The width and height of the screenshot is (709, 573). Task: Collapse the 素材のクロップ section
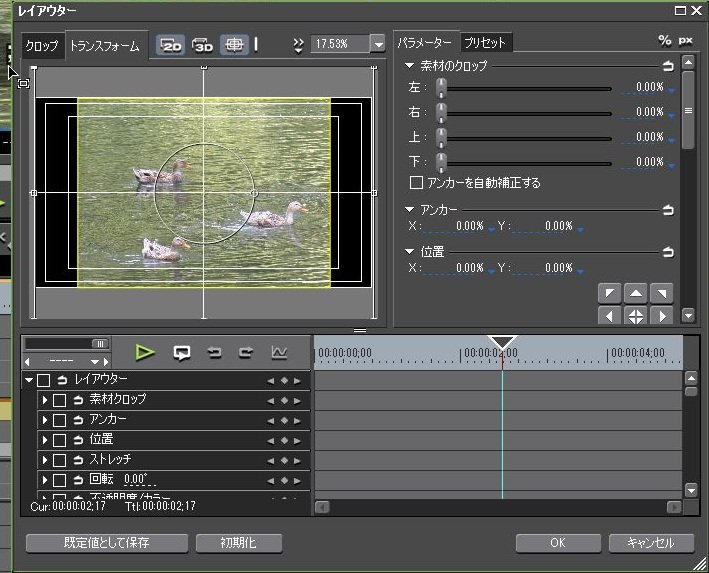tap(409, 66)
